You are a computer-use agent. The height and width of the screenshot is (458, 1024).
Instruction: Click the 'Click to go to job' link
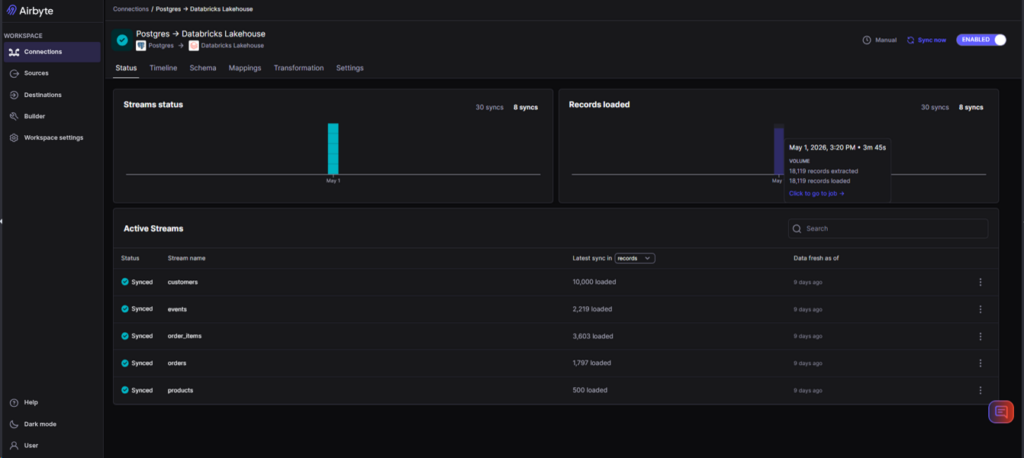[816, 193]
